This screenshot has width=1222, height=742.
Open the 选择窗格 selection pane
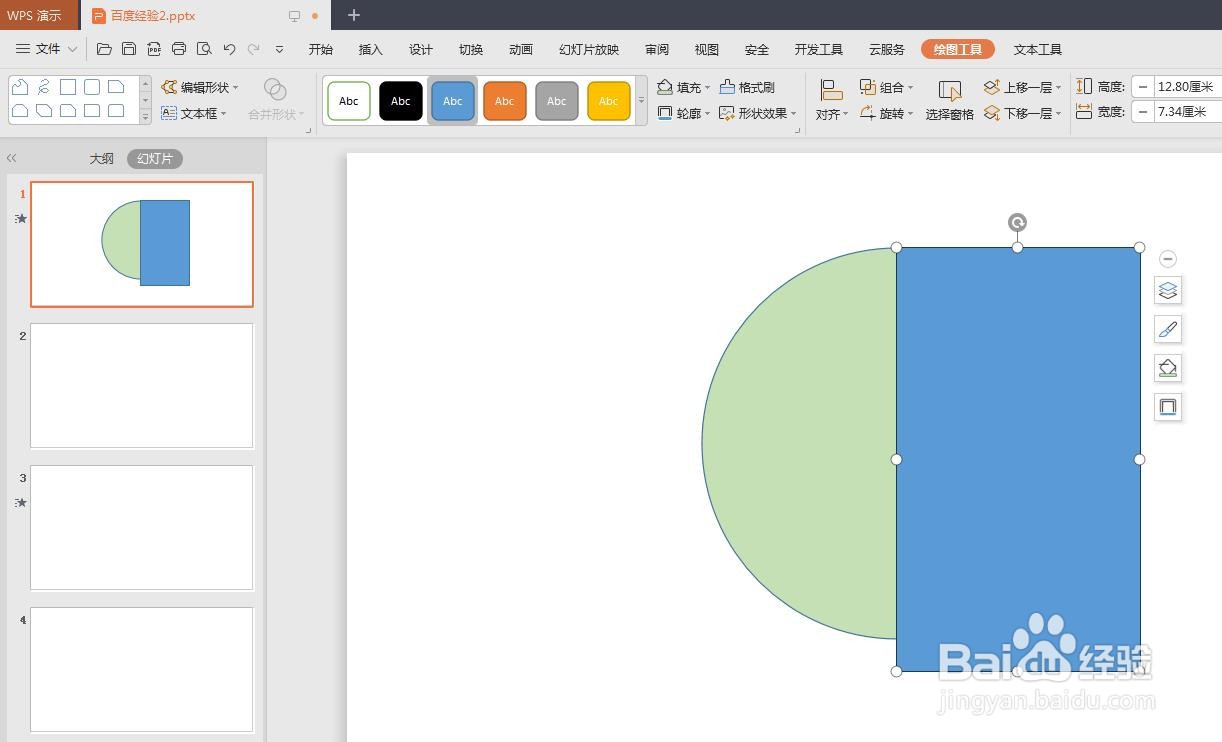point(950,100)
